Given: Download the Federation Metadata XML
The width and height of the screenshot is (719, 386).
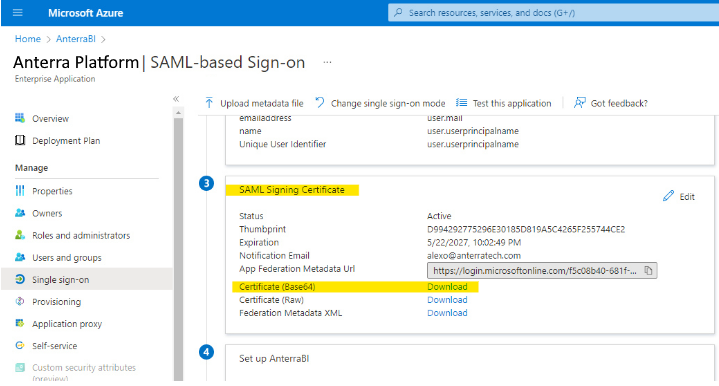Looking at the screenshot, I should pyautogui.click(x=447, y=313).
